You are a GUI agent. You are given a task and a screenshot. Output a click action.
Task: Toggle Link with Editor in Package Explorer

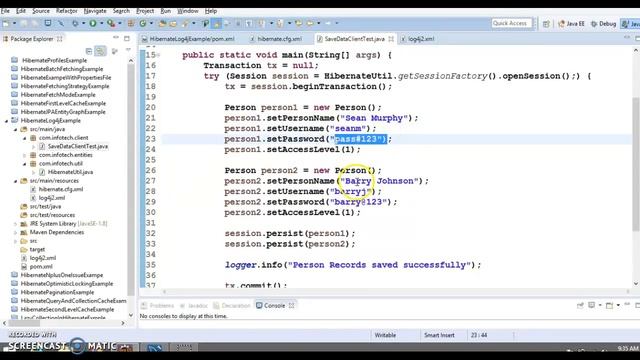click(x=100, y=51)
